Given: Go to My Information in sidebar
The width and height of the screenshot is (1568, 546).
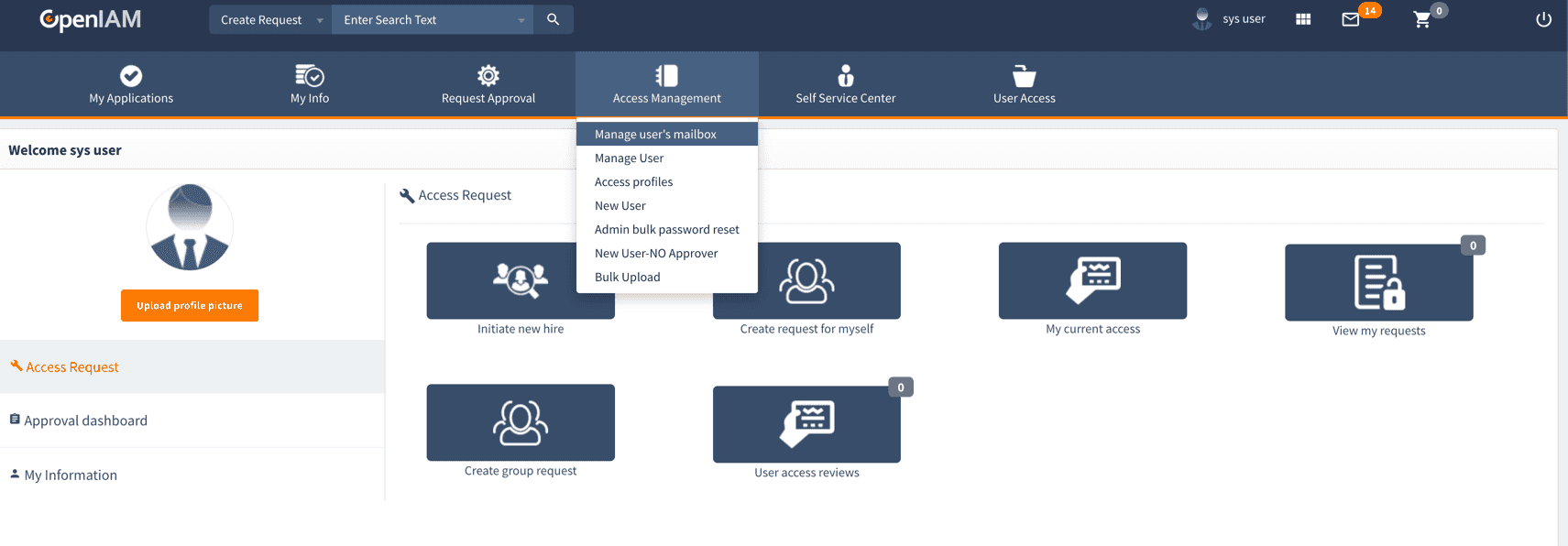Looking at the screenshot, I should click(x=71, y=475).
